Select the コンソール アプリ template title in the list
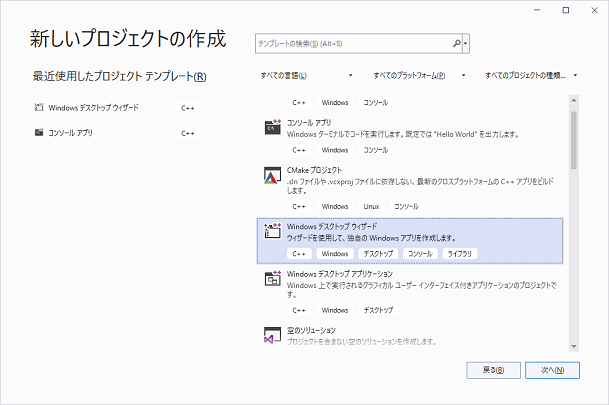609x405 pixels. [309, 123]
